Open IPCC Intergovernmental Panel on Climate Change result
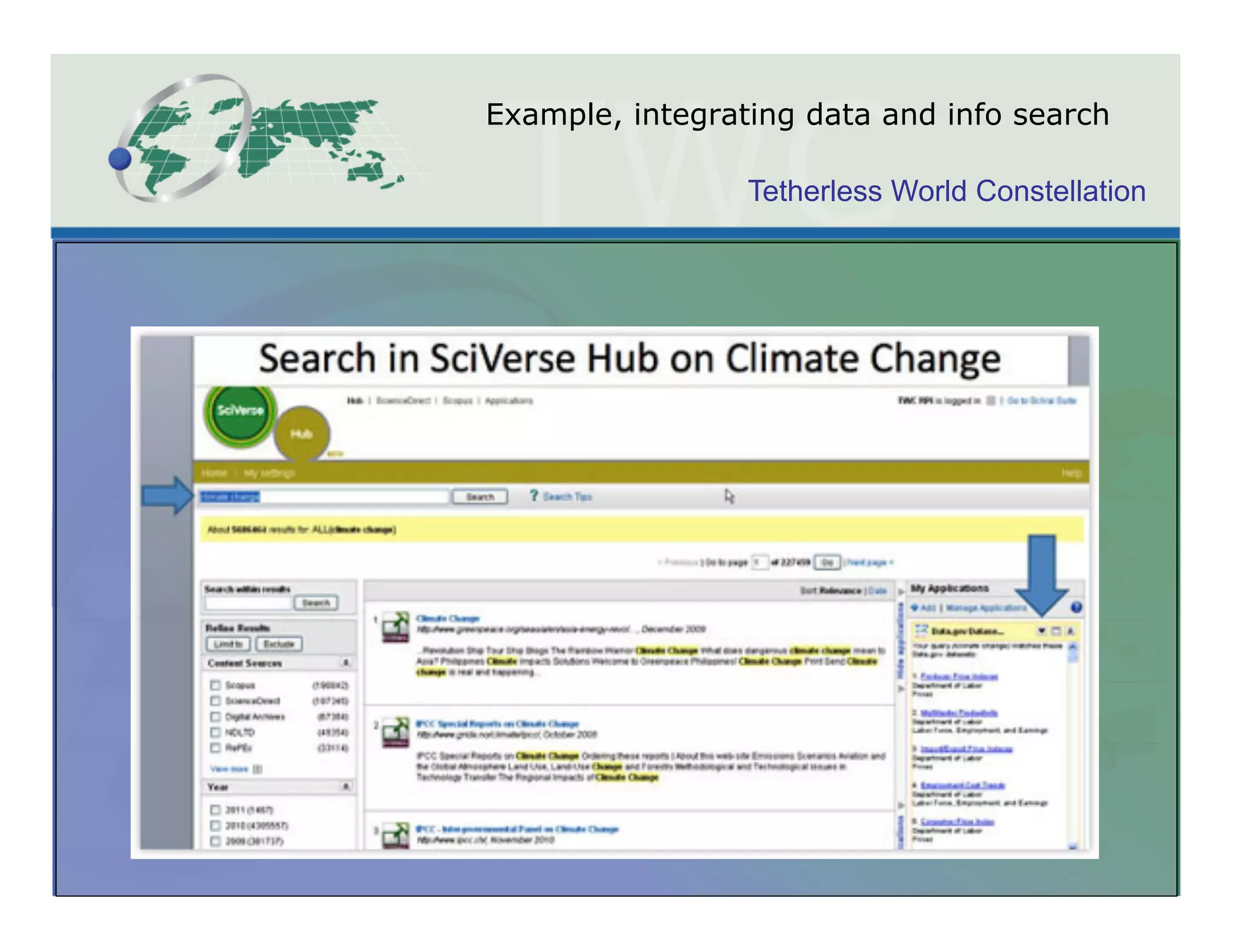Screen dimensions: 1233x952 pos(517,829)
